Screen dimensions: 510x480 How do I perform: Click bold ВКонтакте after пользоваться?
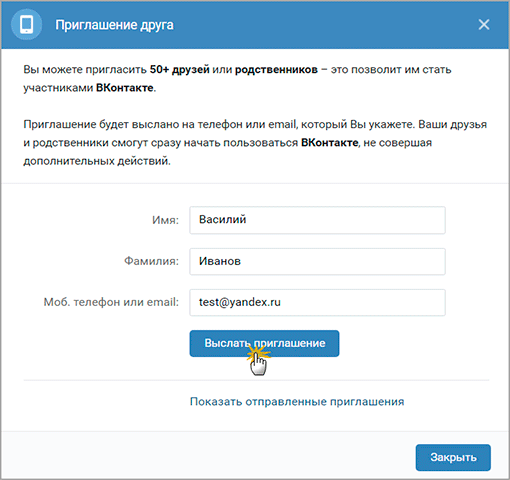click(x=330, y=143)
